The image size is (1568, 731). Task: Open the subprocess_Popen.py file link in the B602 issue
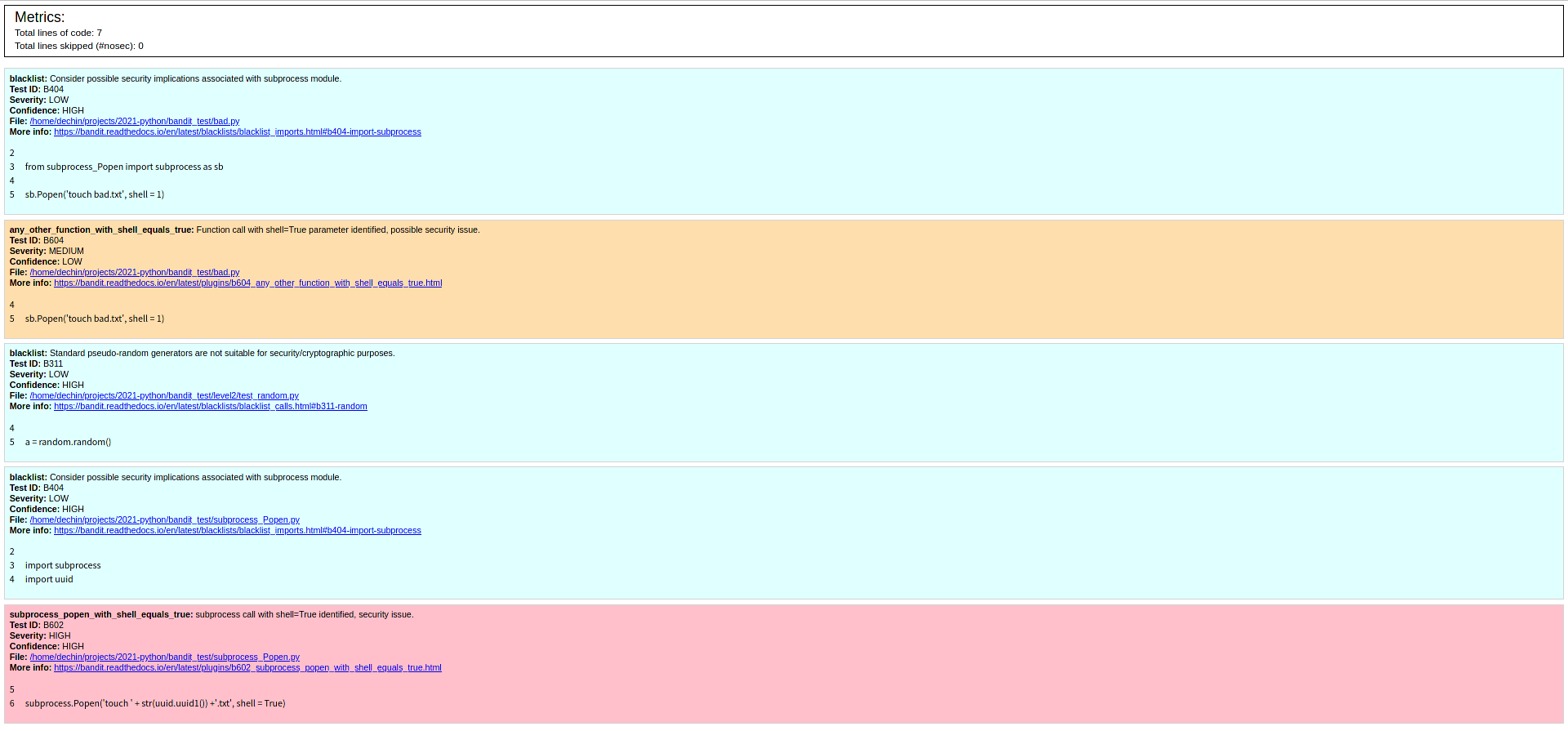tap(164, 657)
